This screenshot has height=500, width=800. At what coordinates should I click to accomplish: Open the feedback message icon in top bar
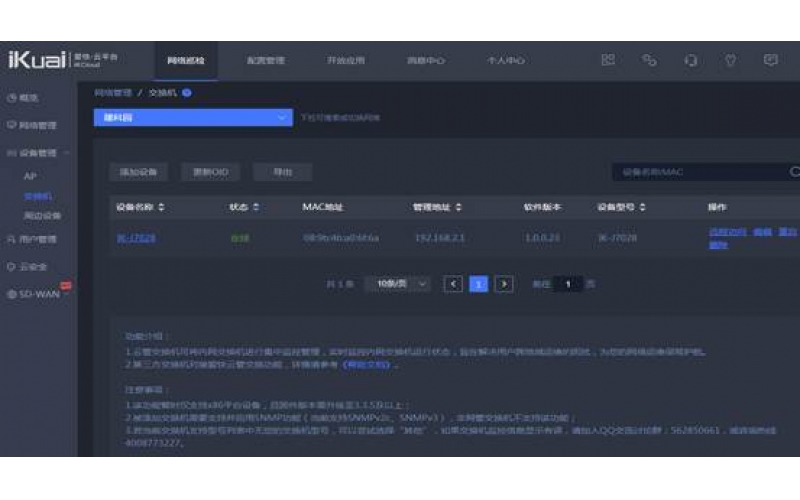coord(771,60)
